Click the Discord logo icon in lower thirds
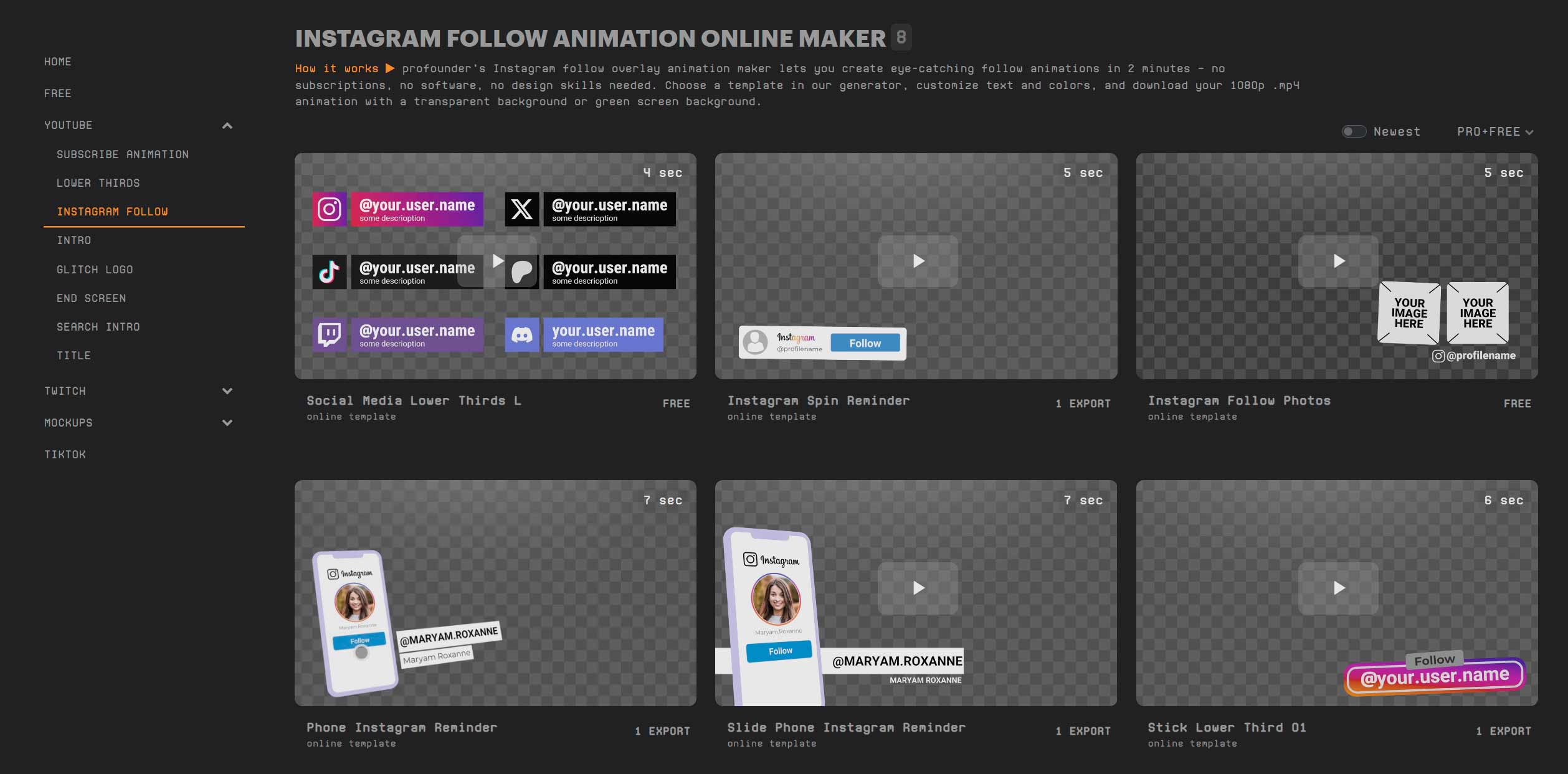This screenshot has width=1568, height=774. click(521, 335)
